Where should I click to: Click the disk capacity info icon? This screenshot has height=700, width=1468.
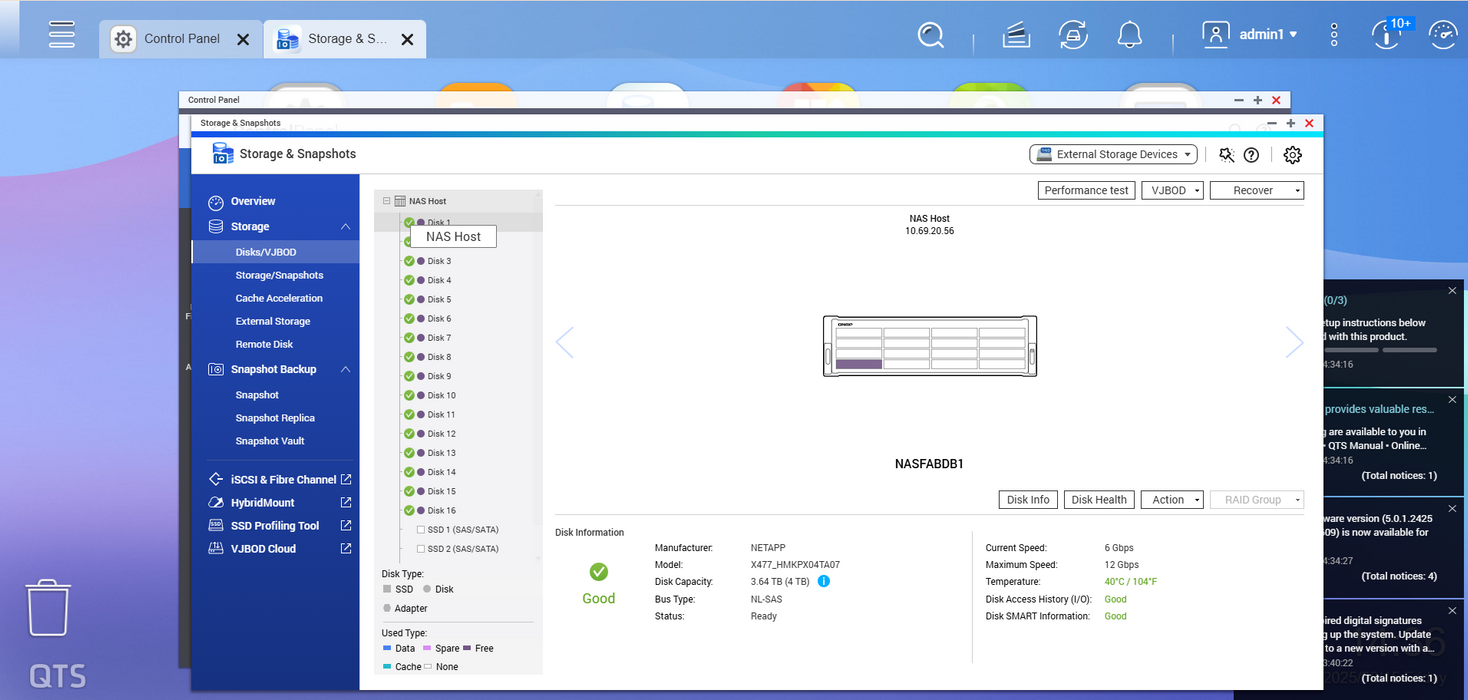(x=823, y=581)
